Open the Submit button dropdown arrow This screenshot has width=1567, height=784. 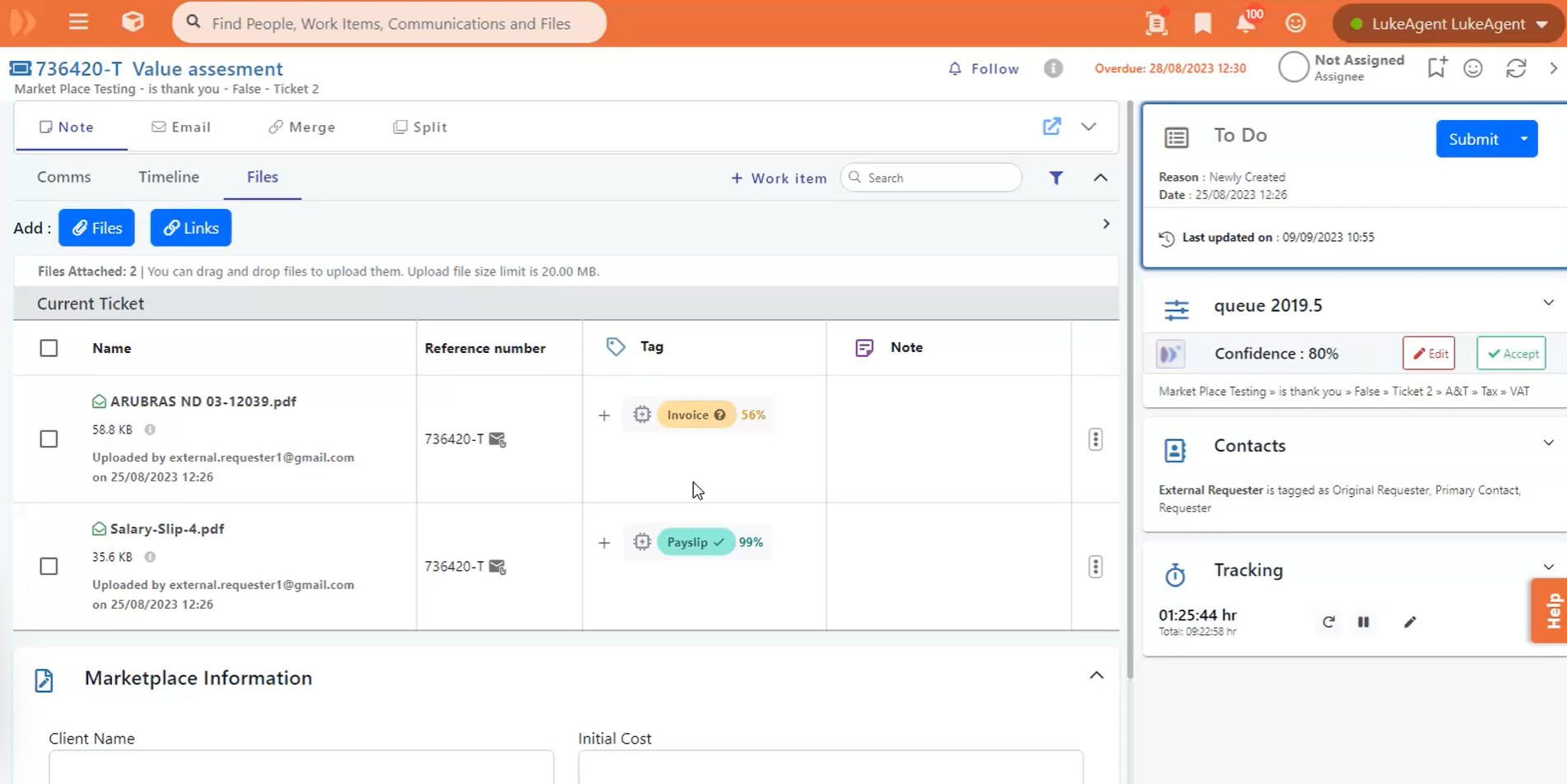pos(1524,139)
